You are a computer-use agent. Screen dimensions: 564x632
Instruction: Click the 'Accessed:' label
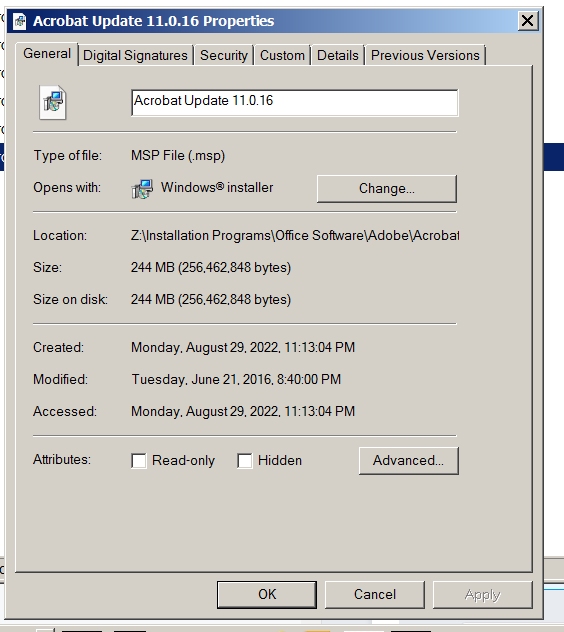[65, 412]
